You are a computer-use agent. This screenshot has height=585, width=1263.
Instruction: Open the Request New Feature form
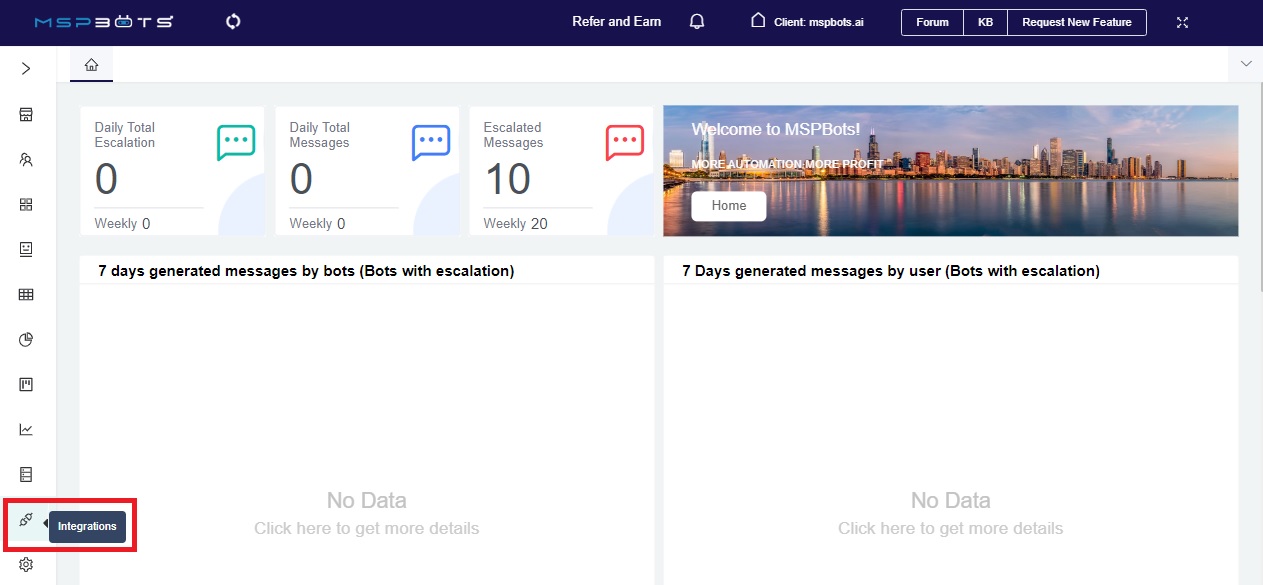pyautogui.click(x=1076, y=21)
